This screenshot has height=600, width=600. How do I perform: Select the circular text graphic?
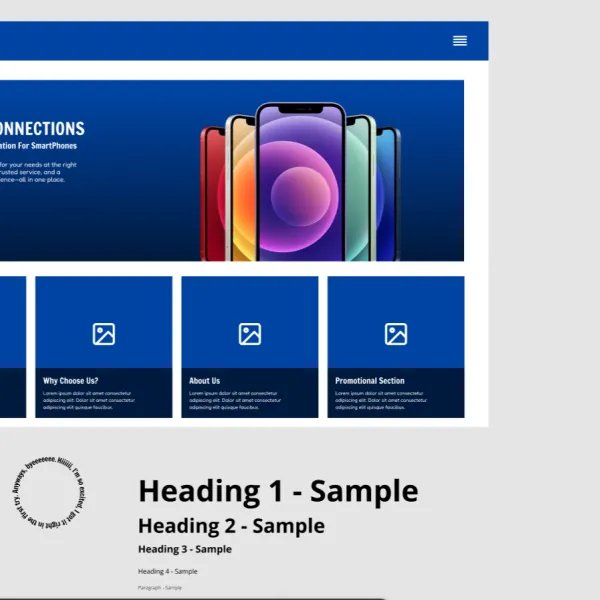tap(49, 493)
